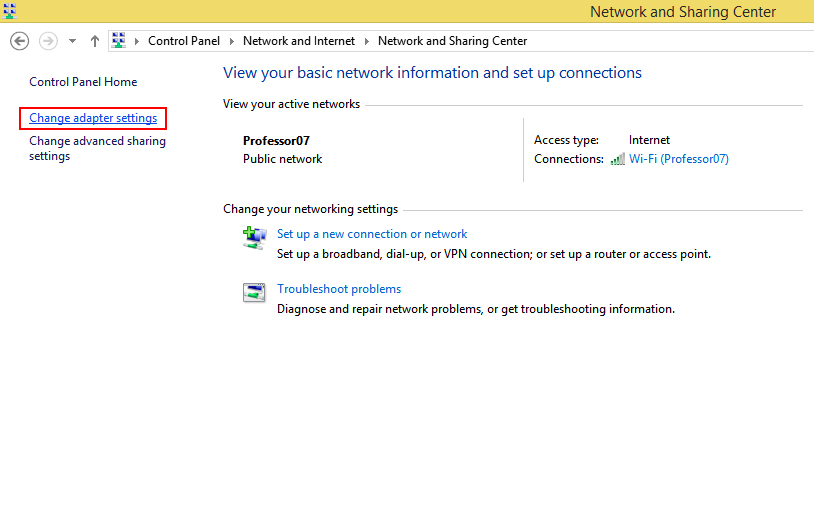
Task: Click the Back navigation arrow button
Action: coord(19,41)
